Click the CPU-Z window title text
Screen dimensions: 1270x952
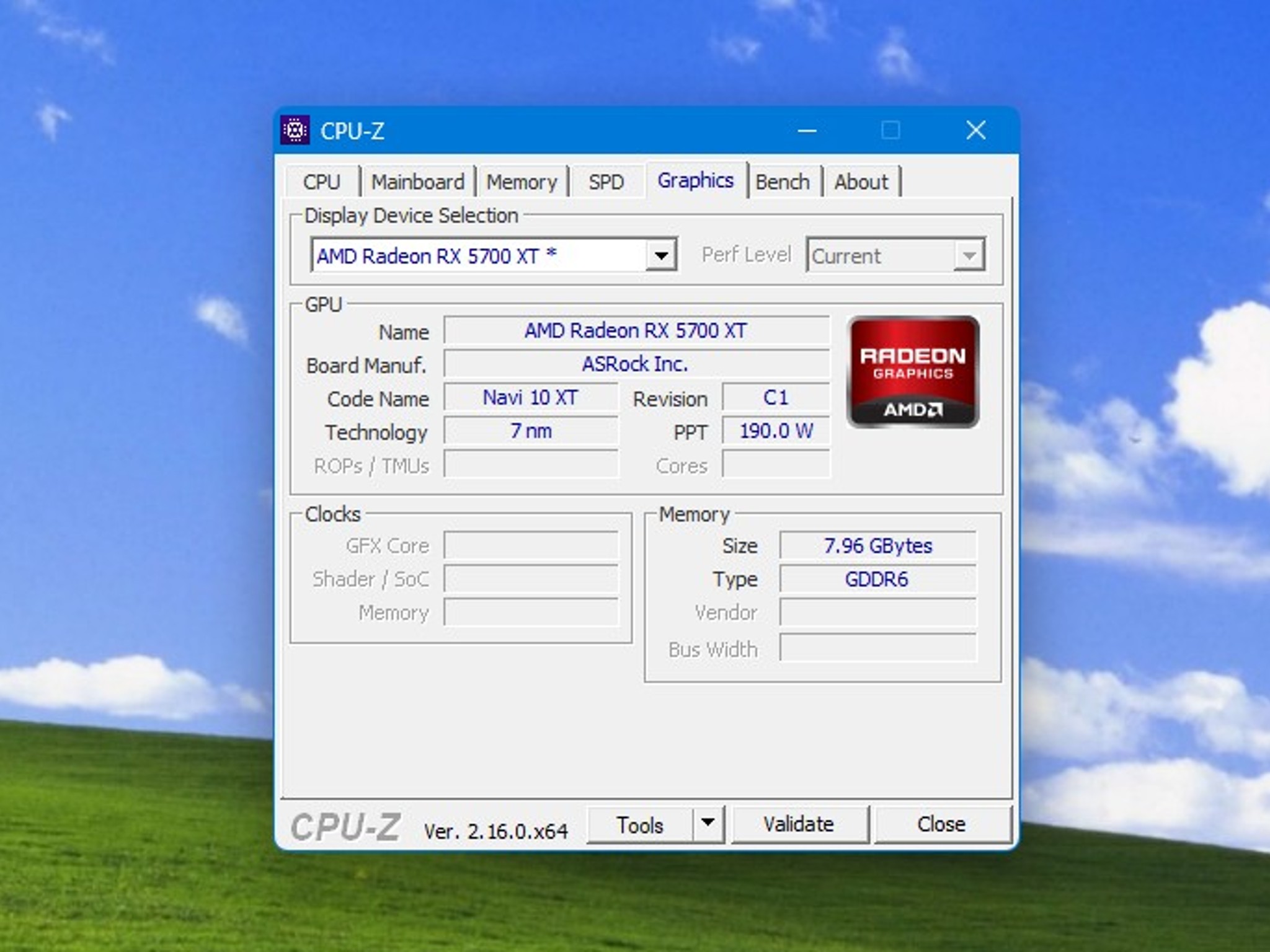[352, 131]
